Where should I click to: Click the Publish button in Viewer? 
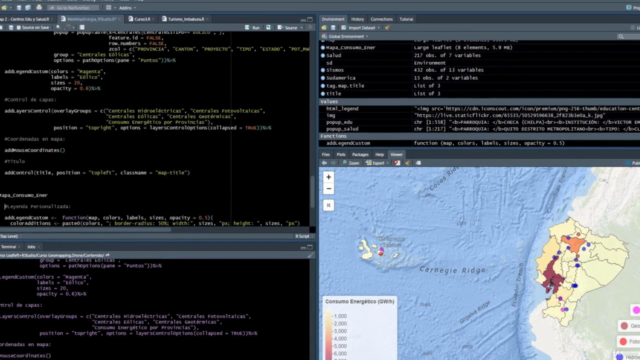click(633, 163)
